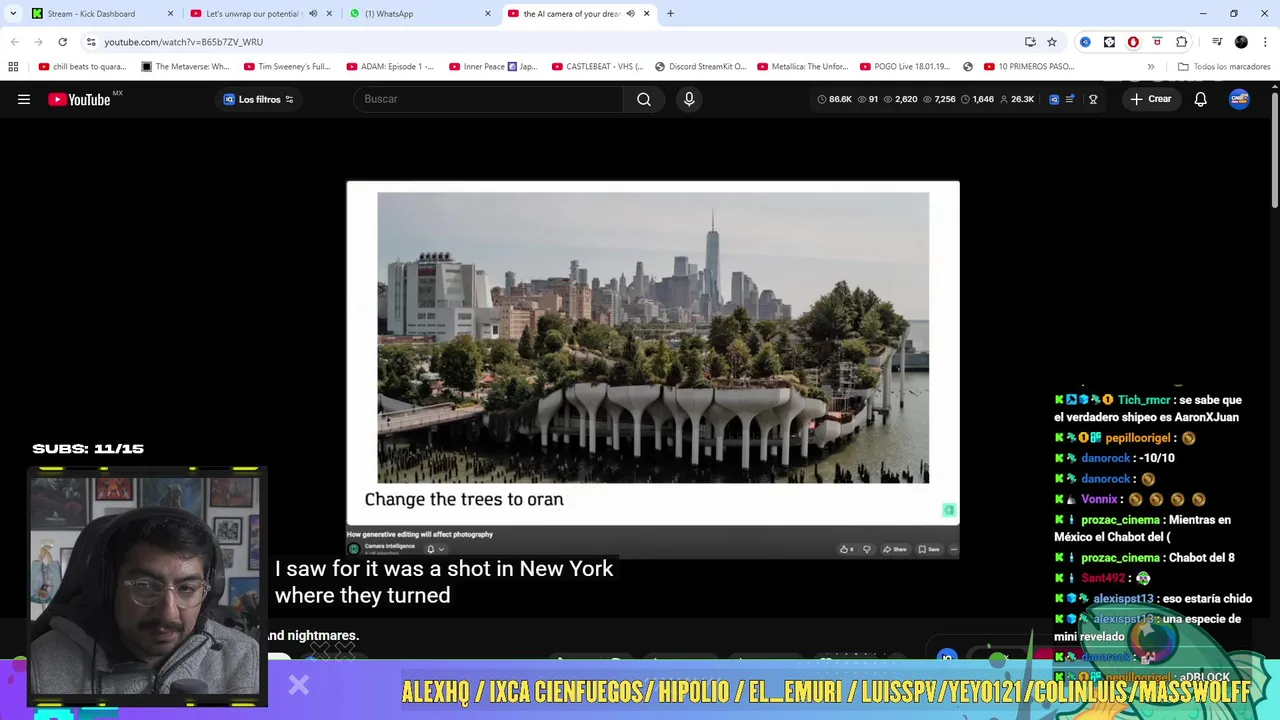Click the search magnifier button
The image size is (1280, 720).
[x=644, y=99]
